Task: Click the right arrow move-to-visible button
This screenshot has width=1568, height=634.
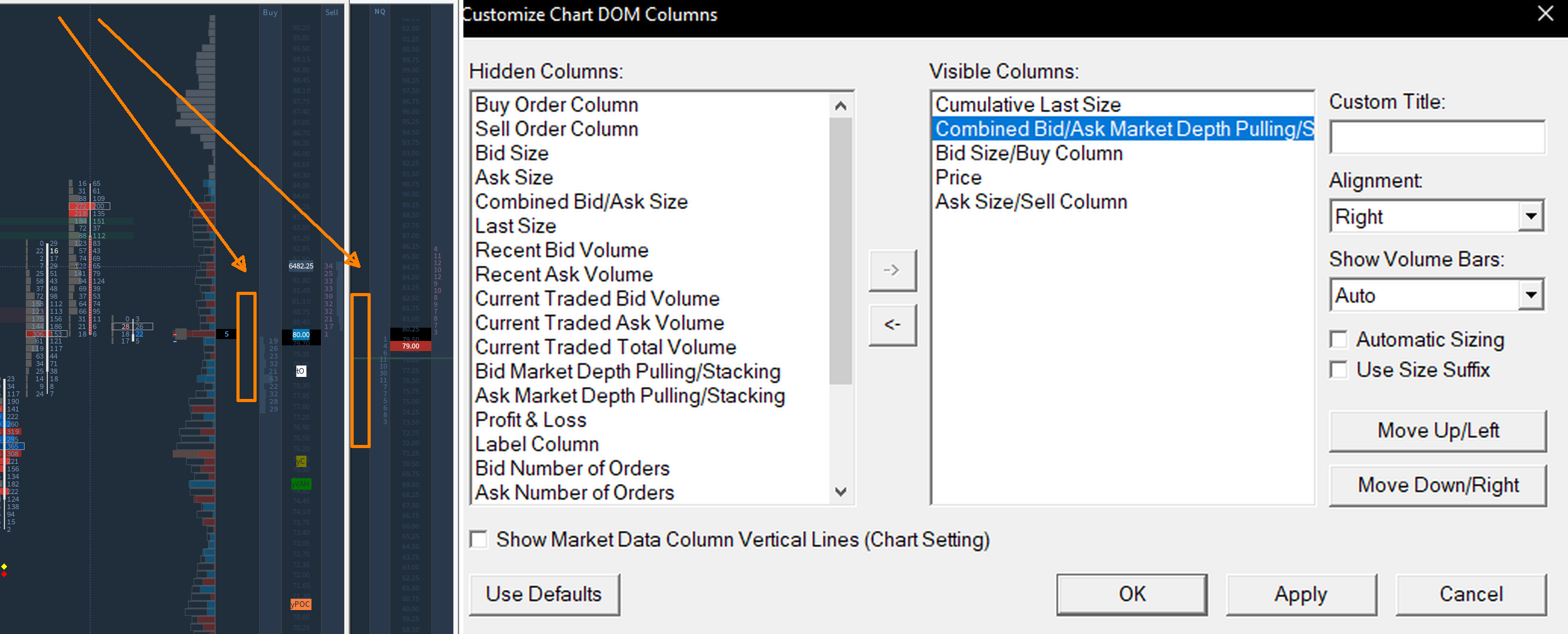Action: click(892, 270)
